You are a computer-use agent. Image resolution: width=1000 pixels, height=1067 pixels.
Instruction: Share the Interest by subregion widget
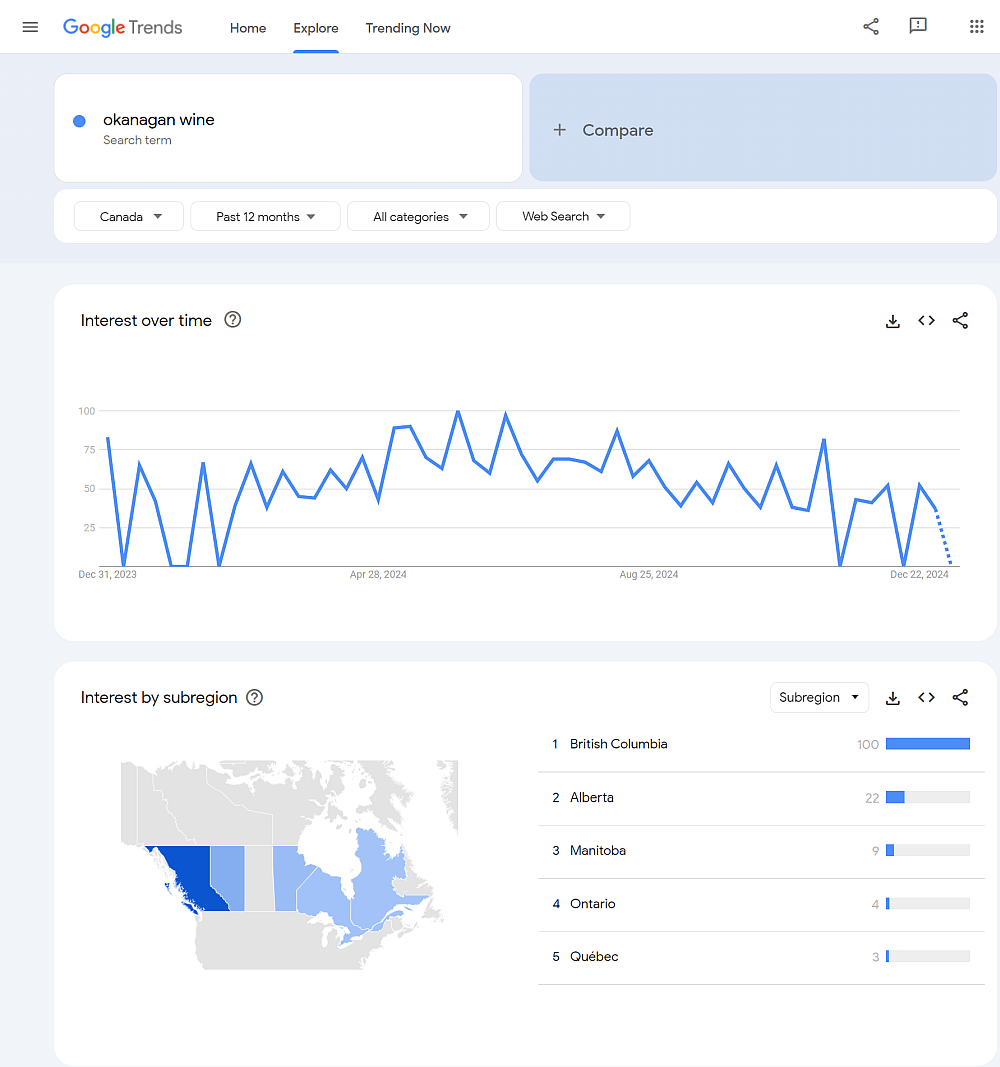point(960,698)
